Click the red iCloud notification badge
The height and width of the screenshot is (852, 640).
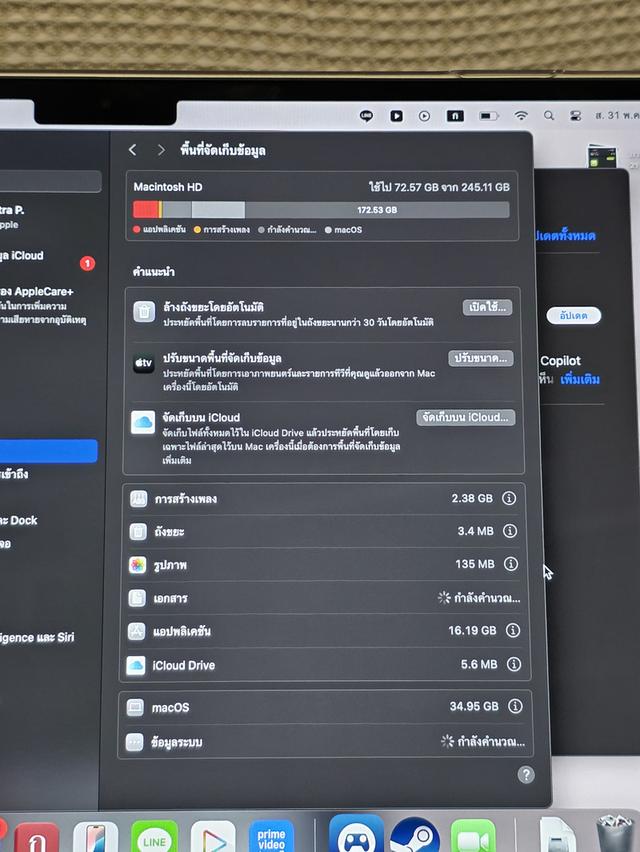87,264
